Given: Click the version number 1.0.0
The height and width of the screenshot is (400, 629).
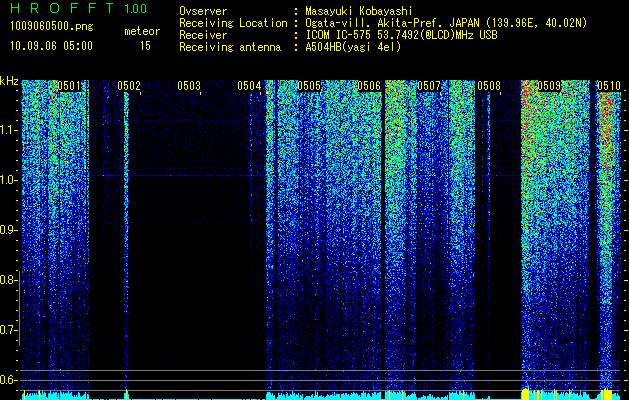Looking at the screenshot, I should pyautogui.click(x=136, y=9).
